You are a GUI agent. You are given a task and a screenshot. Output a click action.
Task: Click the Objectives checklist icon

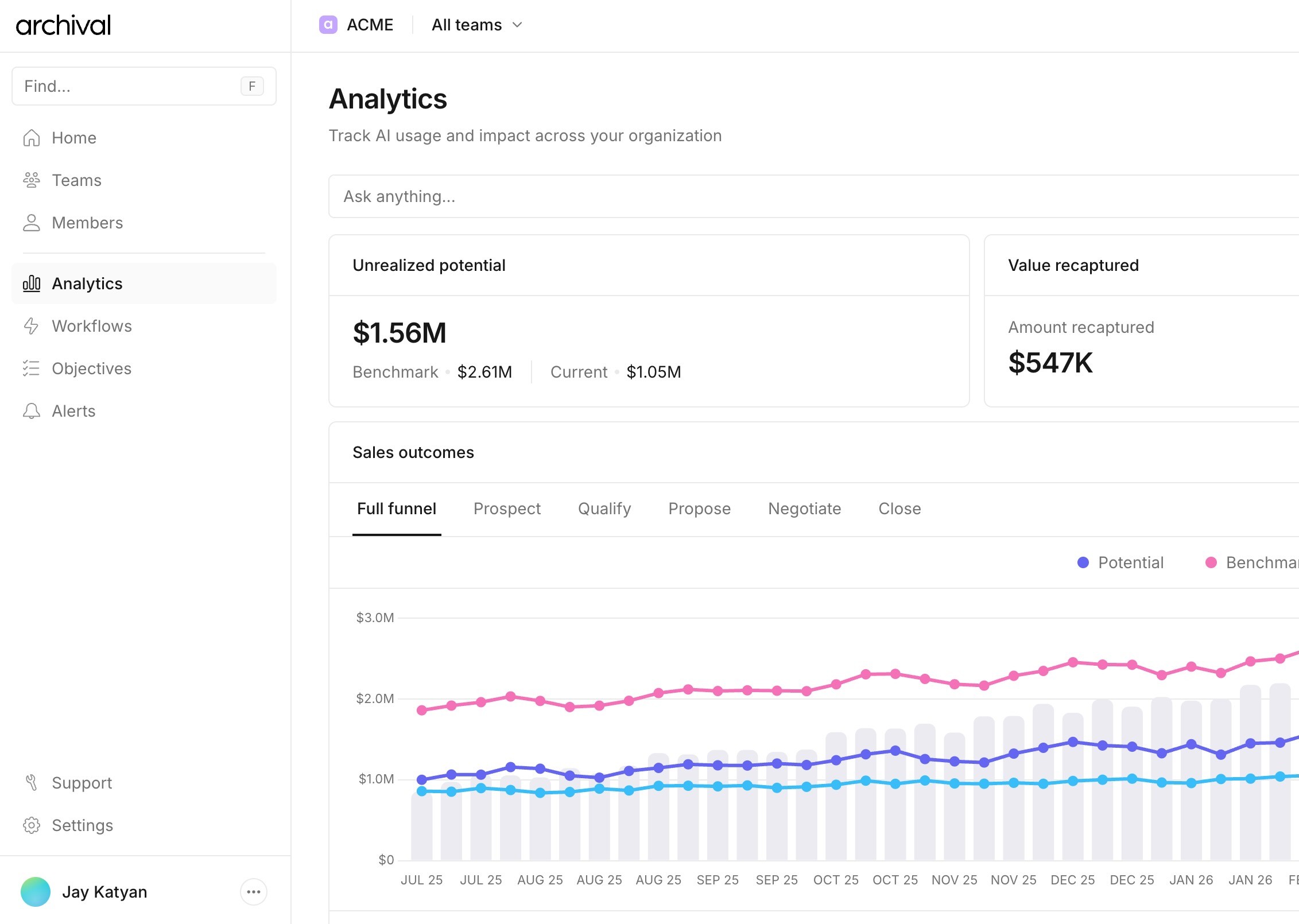tap(32, 368)
